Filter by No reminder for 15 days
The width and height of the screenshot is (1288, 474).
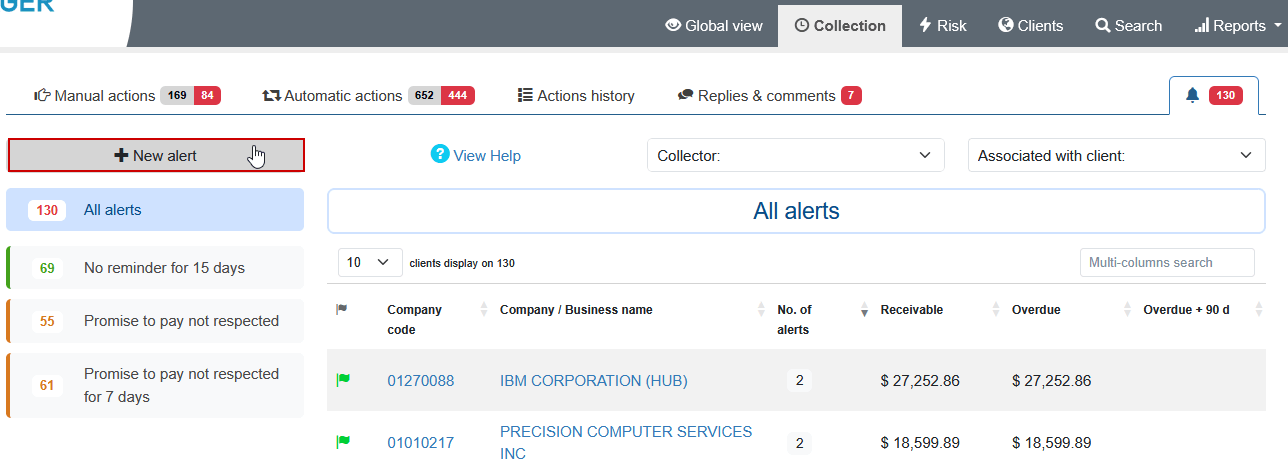(x=164, y=268)
